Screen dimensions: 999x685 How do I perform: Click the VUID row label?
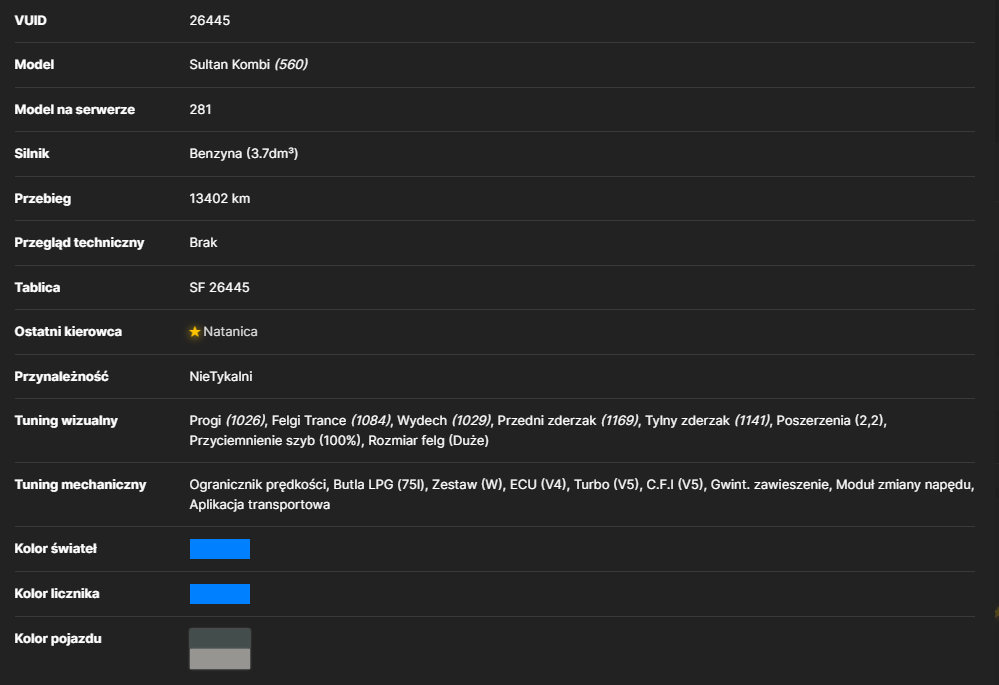click(31, 20)
